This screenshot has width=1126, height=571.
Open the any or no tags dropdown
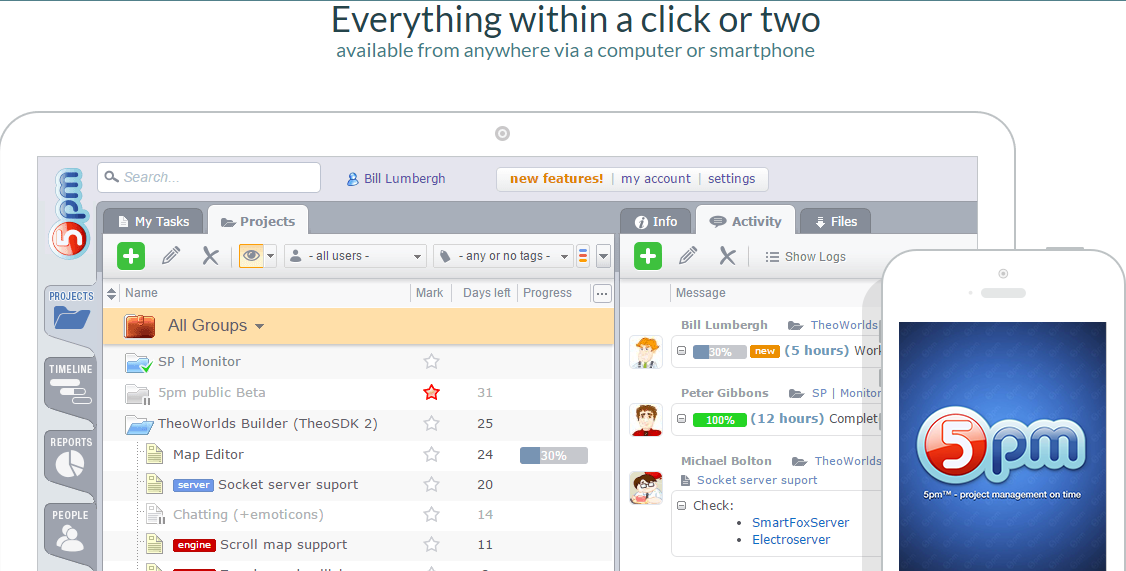pos(503,256)
